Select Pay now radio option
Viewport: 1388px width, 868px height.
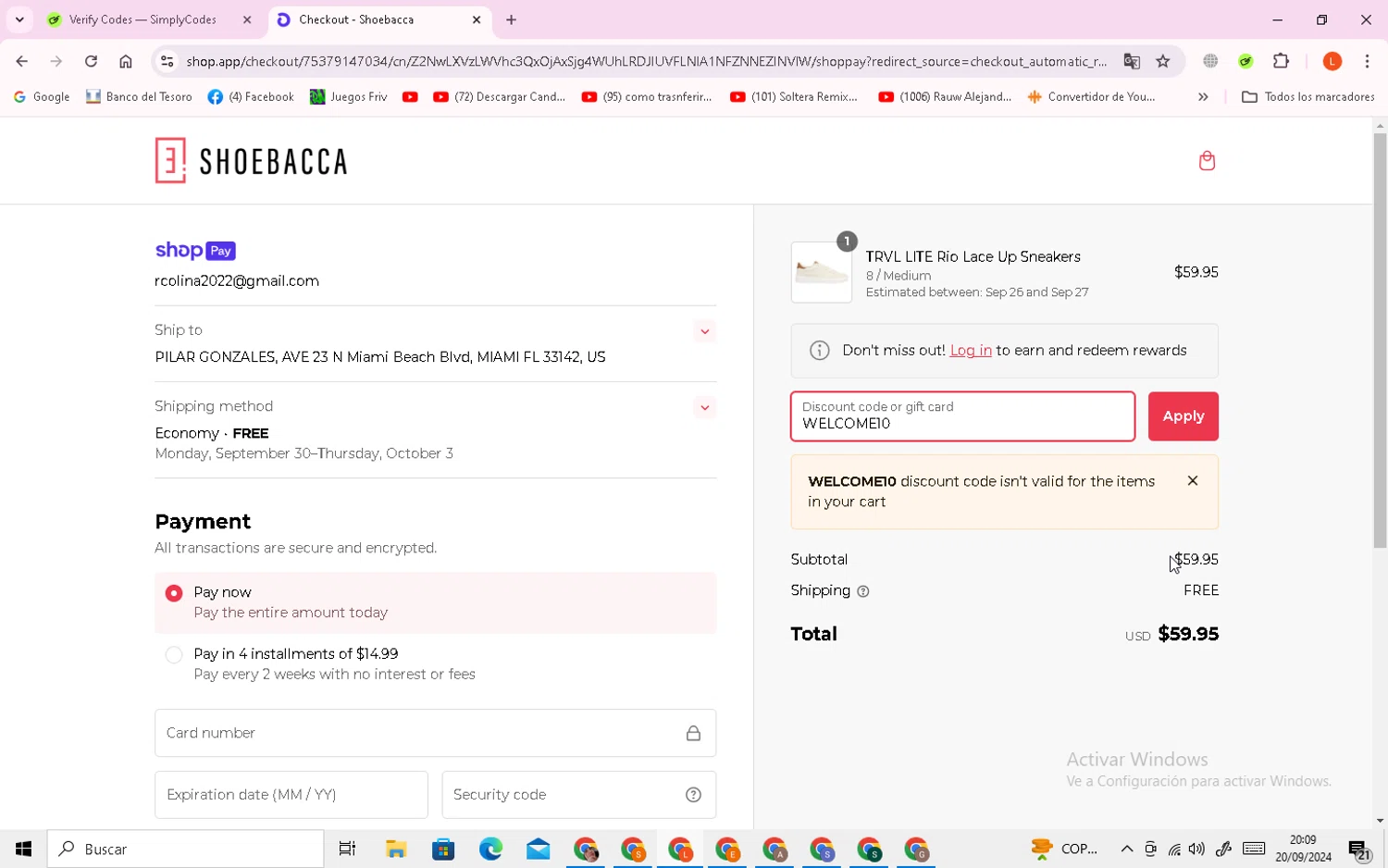[x=174, y=593]
